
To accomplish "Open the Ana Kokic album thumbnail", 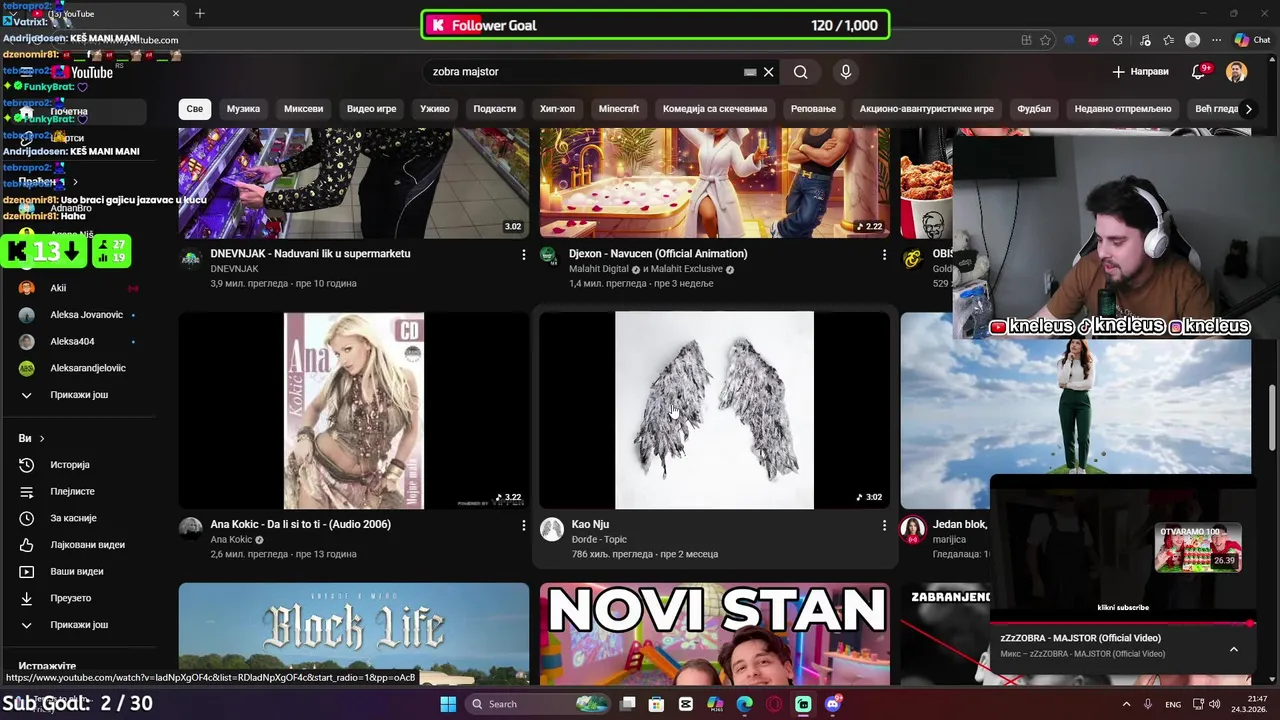I will tap(354, 410).
